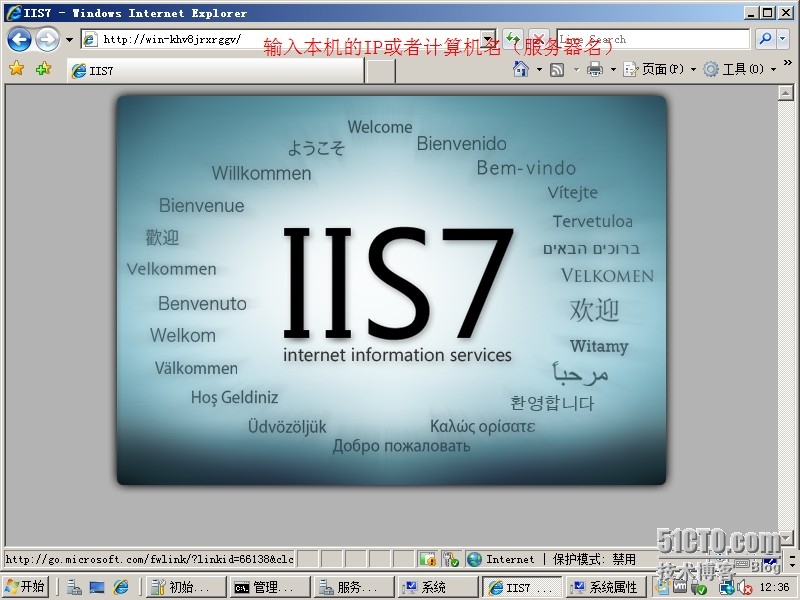The image size is (800, 600).
Task: Refresh the page with the green arrows
Action: (512, 39)
